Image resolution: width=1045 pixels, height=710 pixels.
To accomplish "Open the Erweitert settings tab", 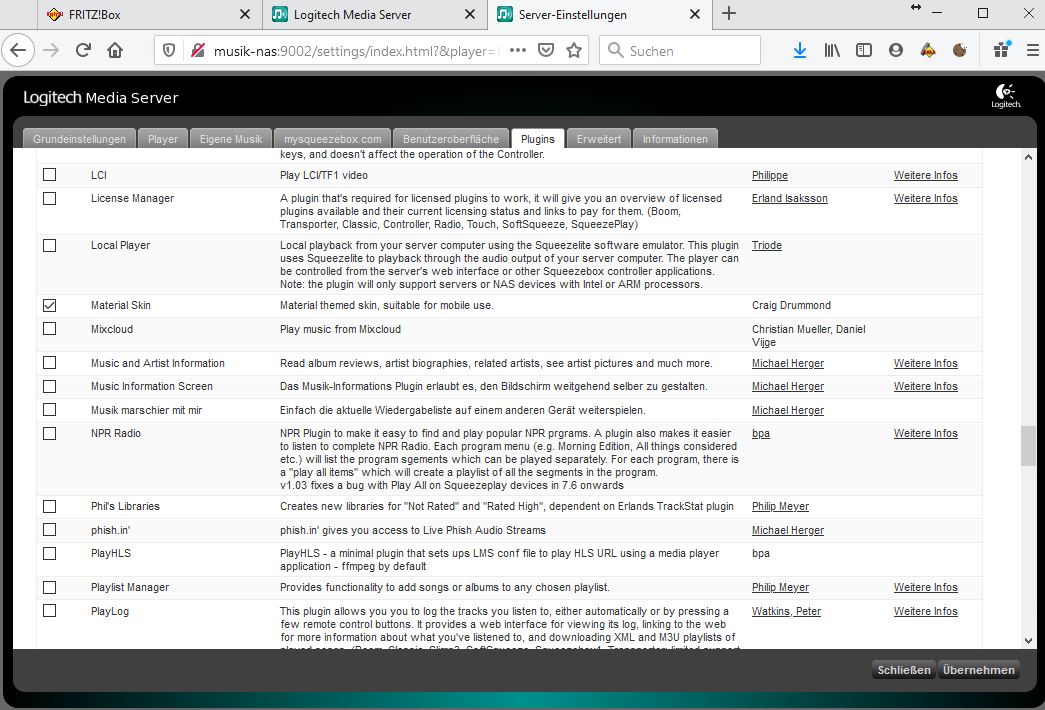I will point(598,139).
